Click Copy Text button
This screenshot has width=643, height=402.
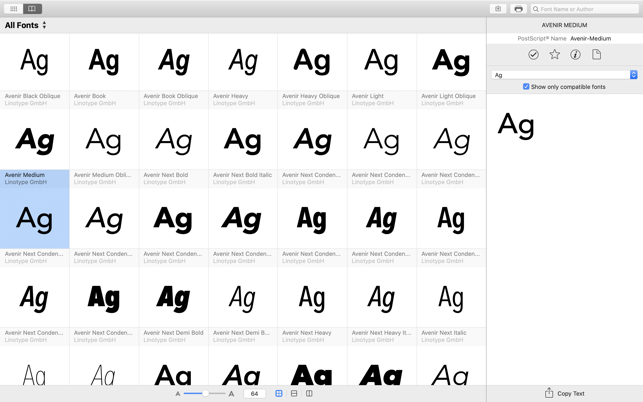(571, 393)
